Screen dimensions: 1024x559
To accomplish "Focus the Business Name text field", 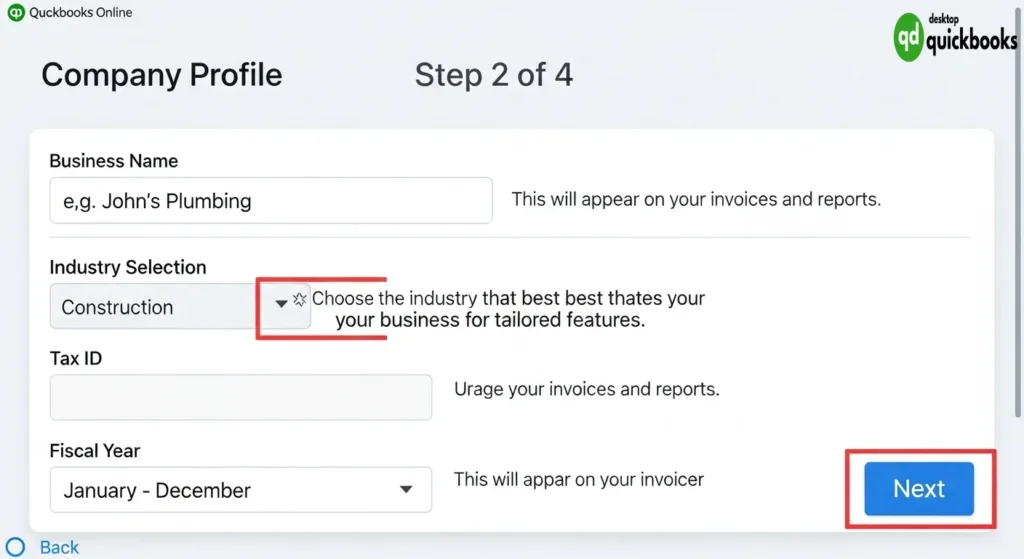I will coord(270,201).
